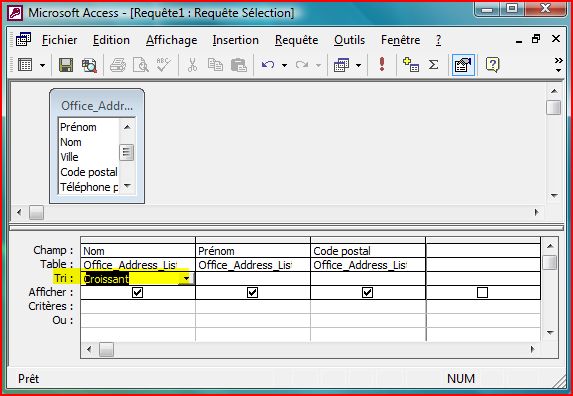Screen dimensions: 573x396
Task: Click the table pane left scroll arrow
Action: pyautogui.click(x=19, y=212)
